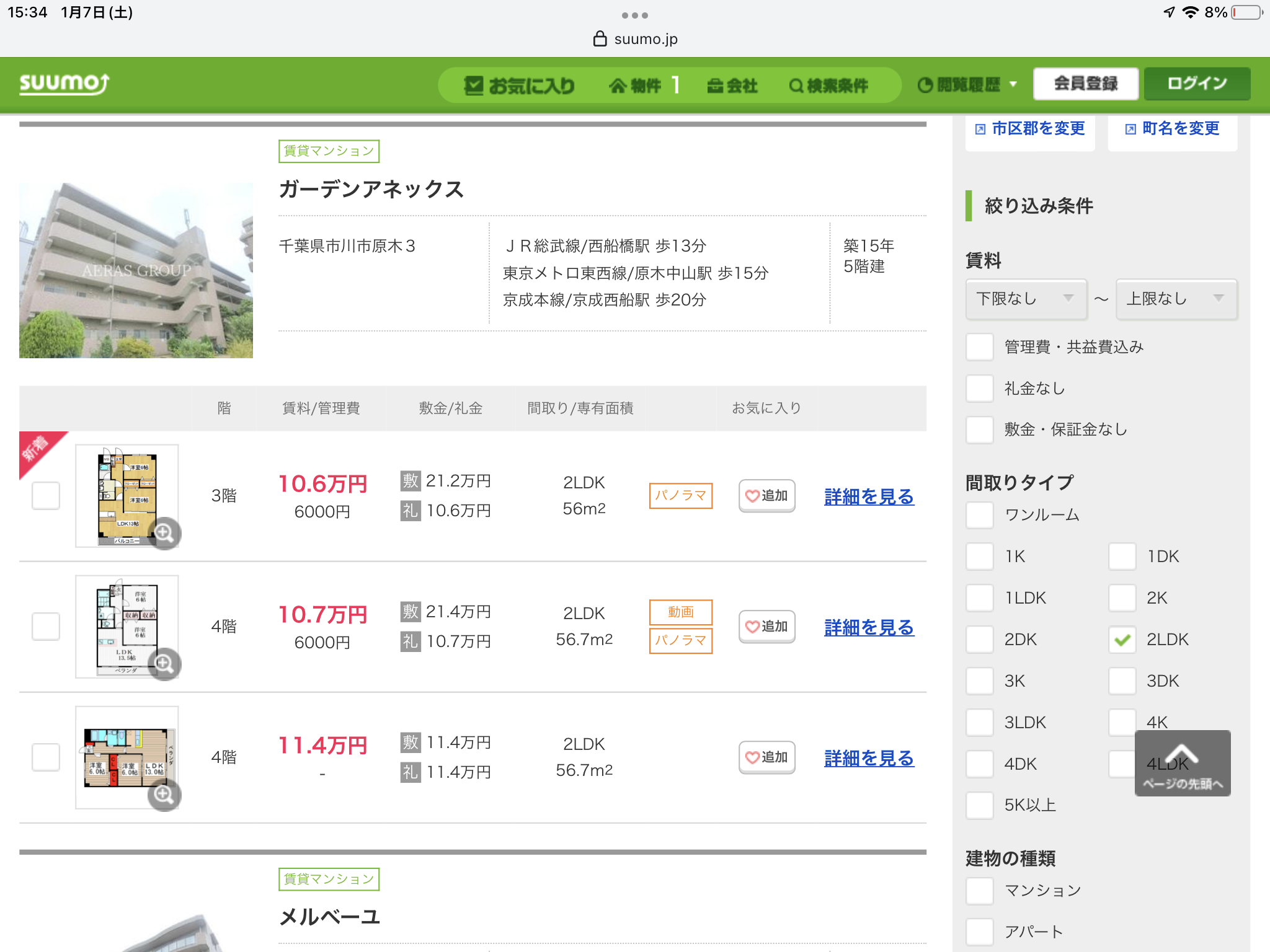Click ページの先頭へ back-to-top button

1183,763
